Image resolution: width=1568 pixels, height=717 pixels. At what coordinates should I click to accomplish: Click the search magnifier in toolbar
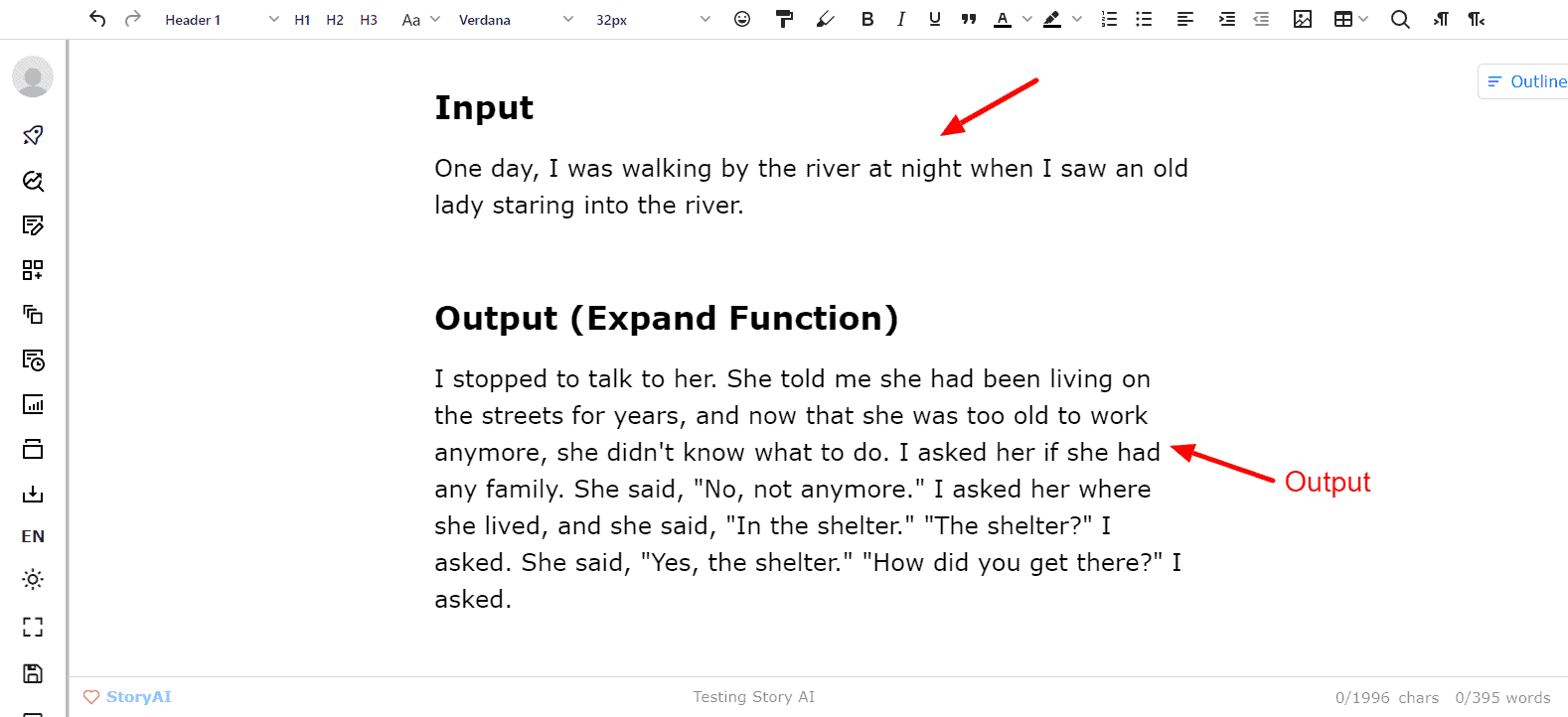pos(1399,19)
